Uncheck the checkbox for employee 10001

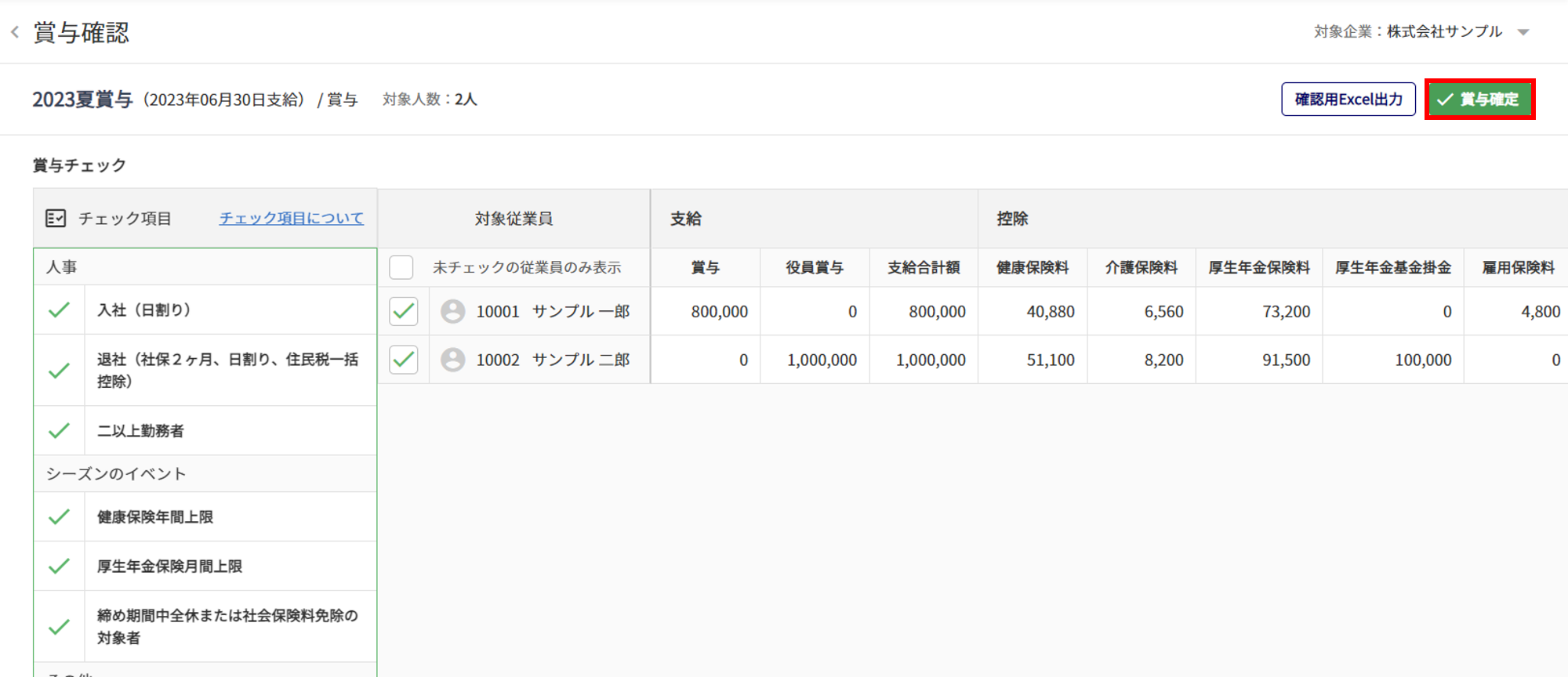pyautogui.click(x=404, y=311)
